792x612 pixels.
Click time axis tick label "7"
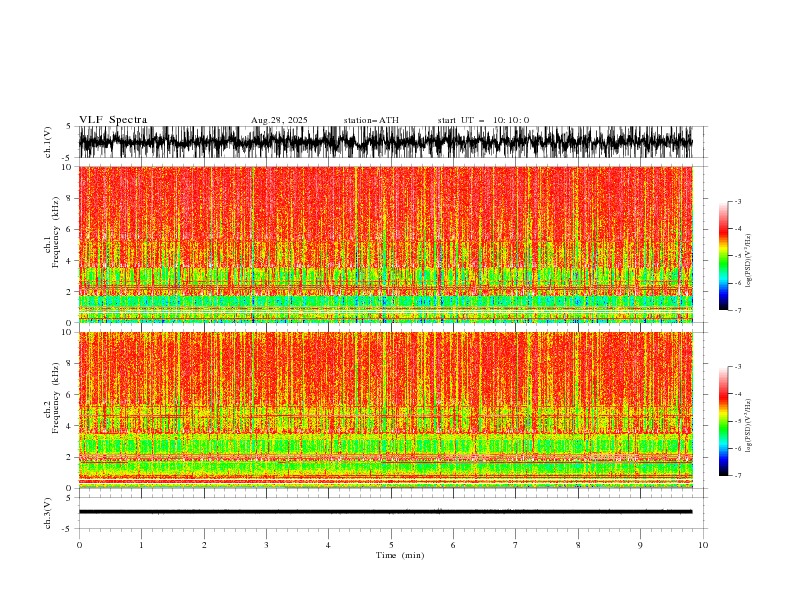[516, 545]
